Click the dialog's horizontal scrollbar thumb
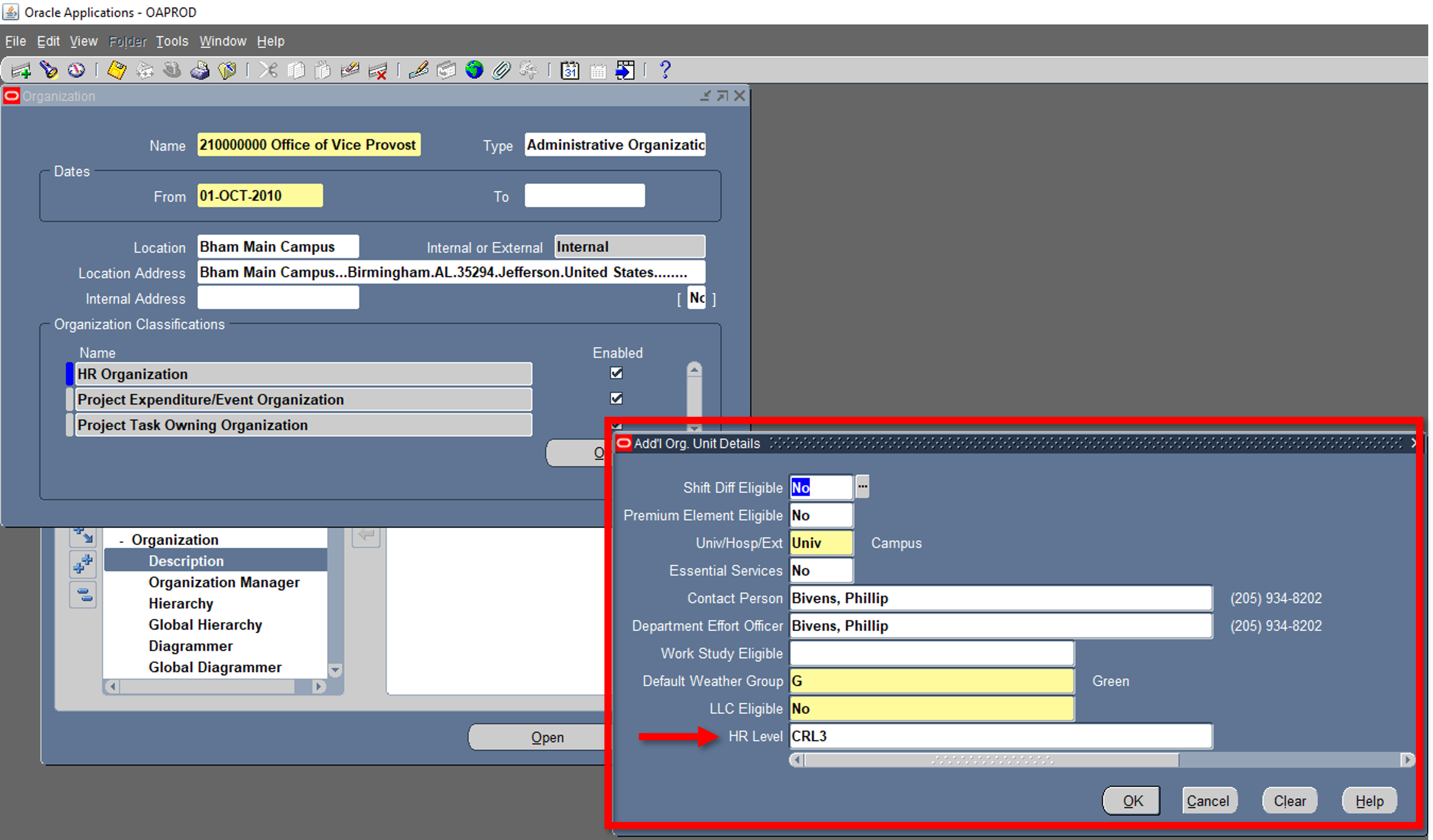 [992, 760]
